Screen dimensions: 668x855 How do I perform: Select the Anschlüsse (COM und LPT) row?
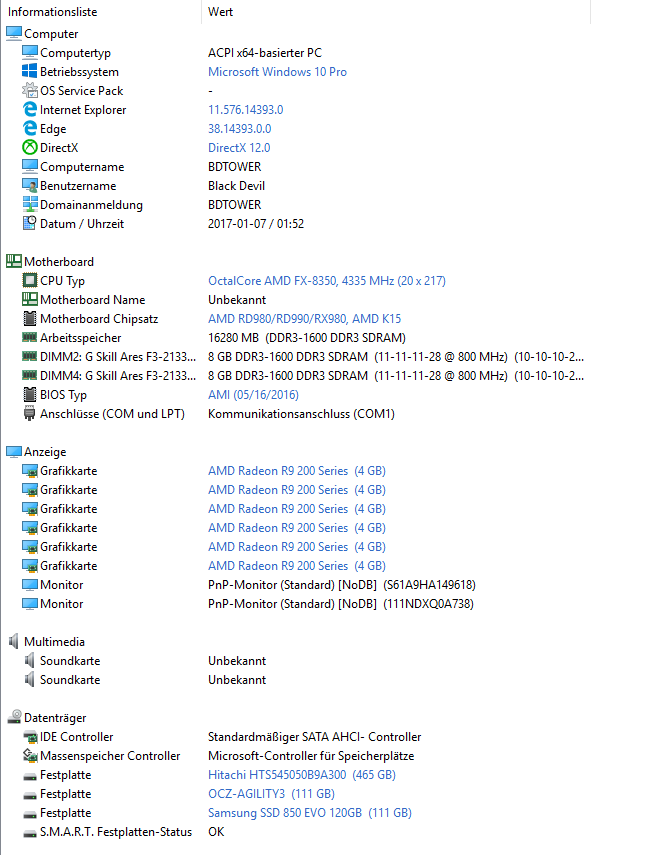click(112, 414)
